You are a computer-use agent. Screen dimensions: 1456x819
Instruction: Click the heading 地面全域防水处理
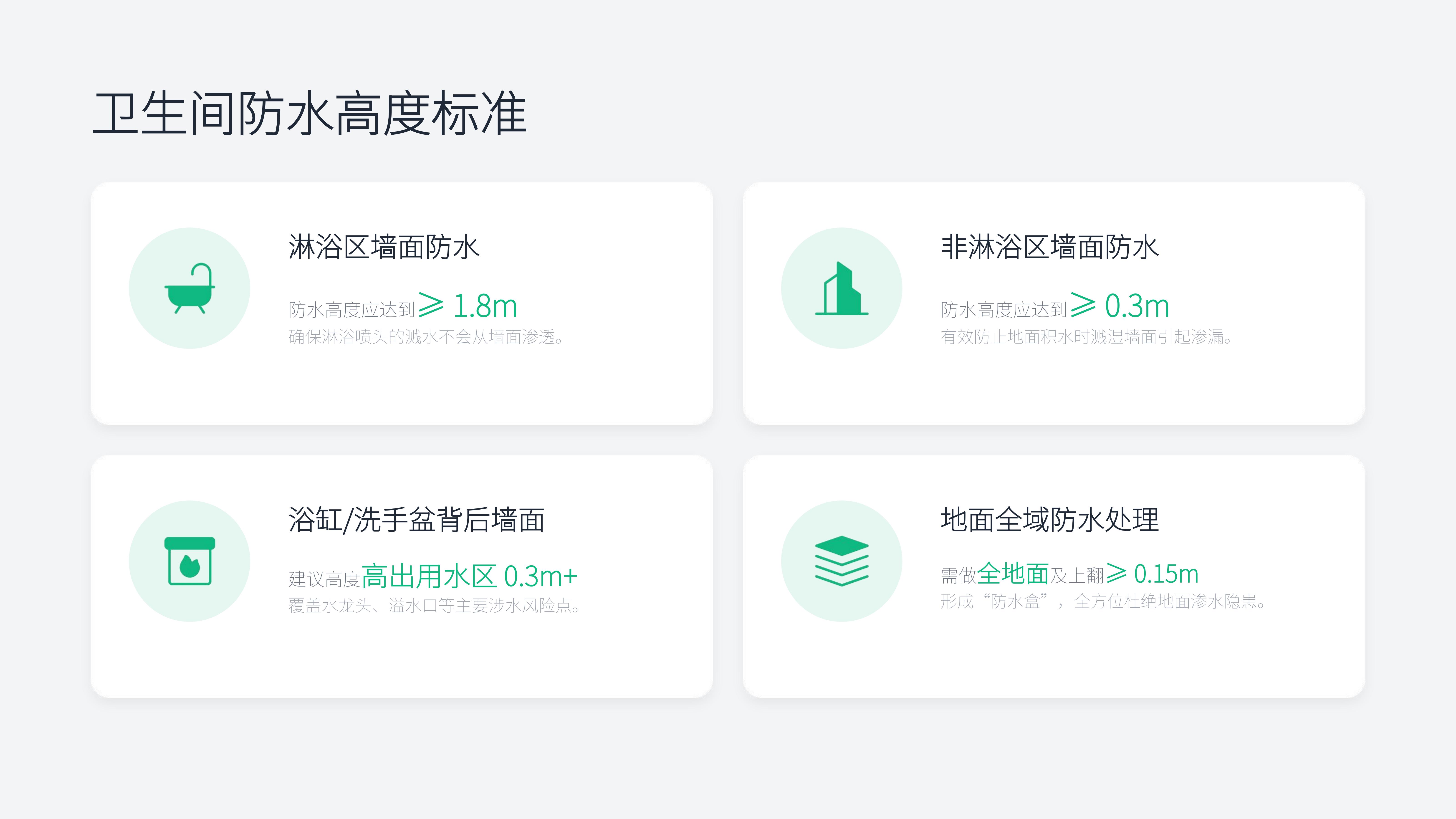pos(1050,519)
